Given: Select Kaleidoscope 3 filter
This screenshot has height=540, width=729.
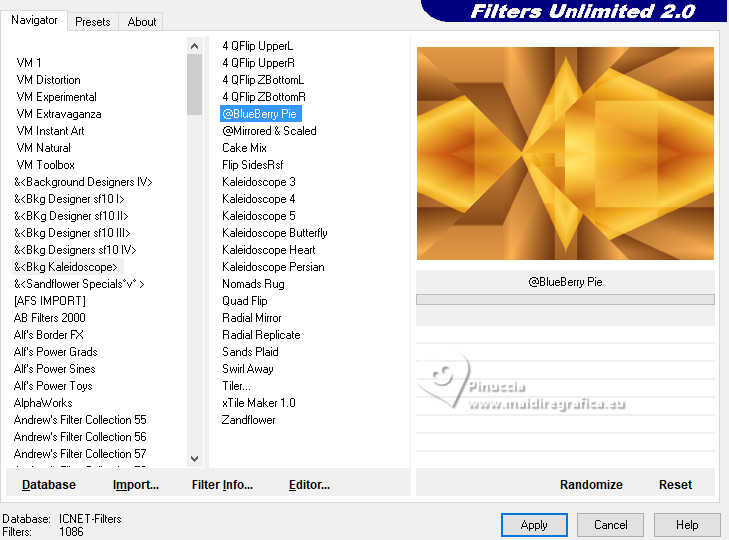Looking at the screenshot, I should pos(258,182).
